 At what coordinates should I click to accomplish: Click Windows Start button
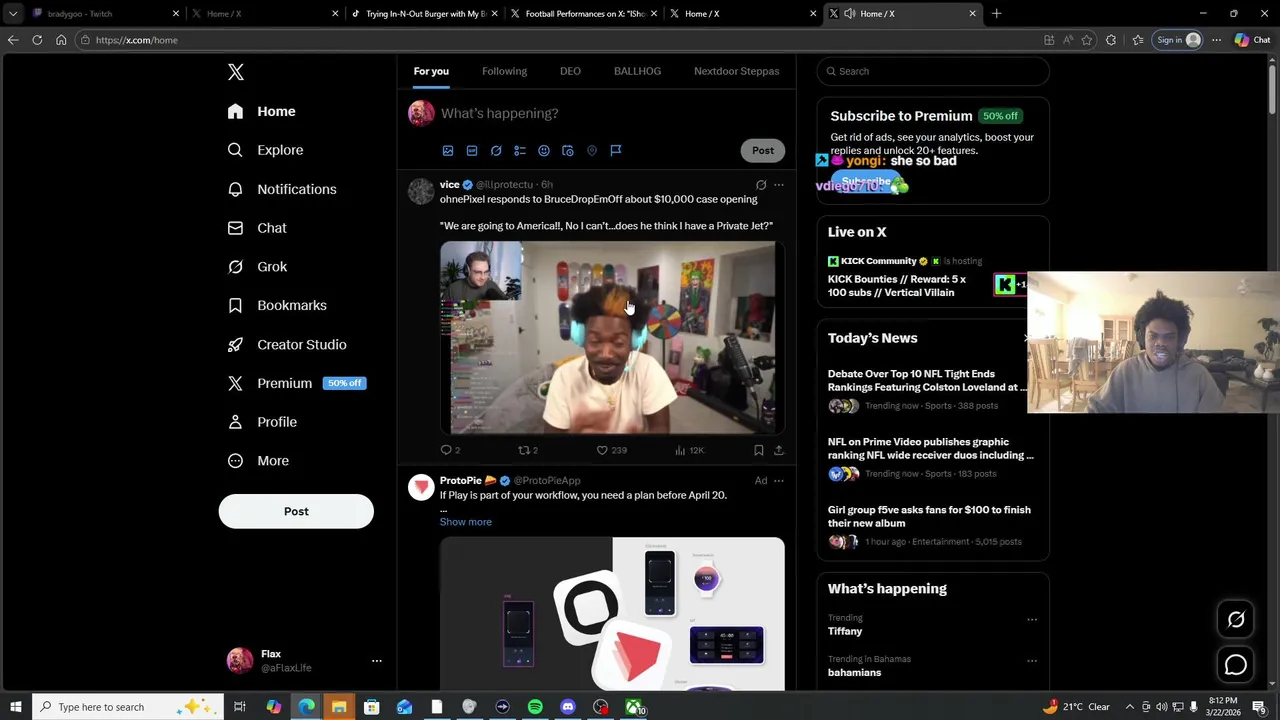coord(15,707)
